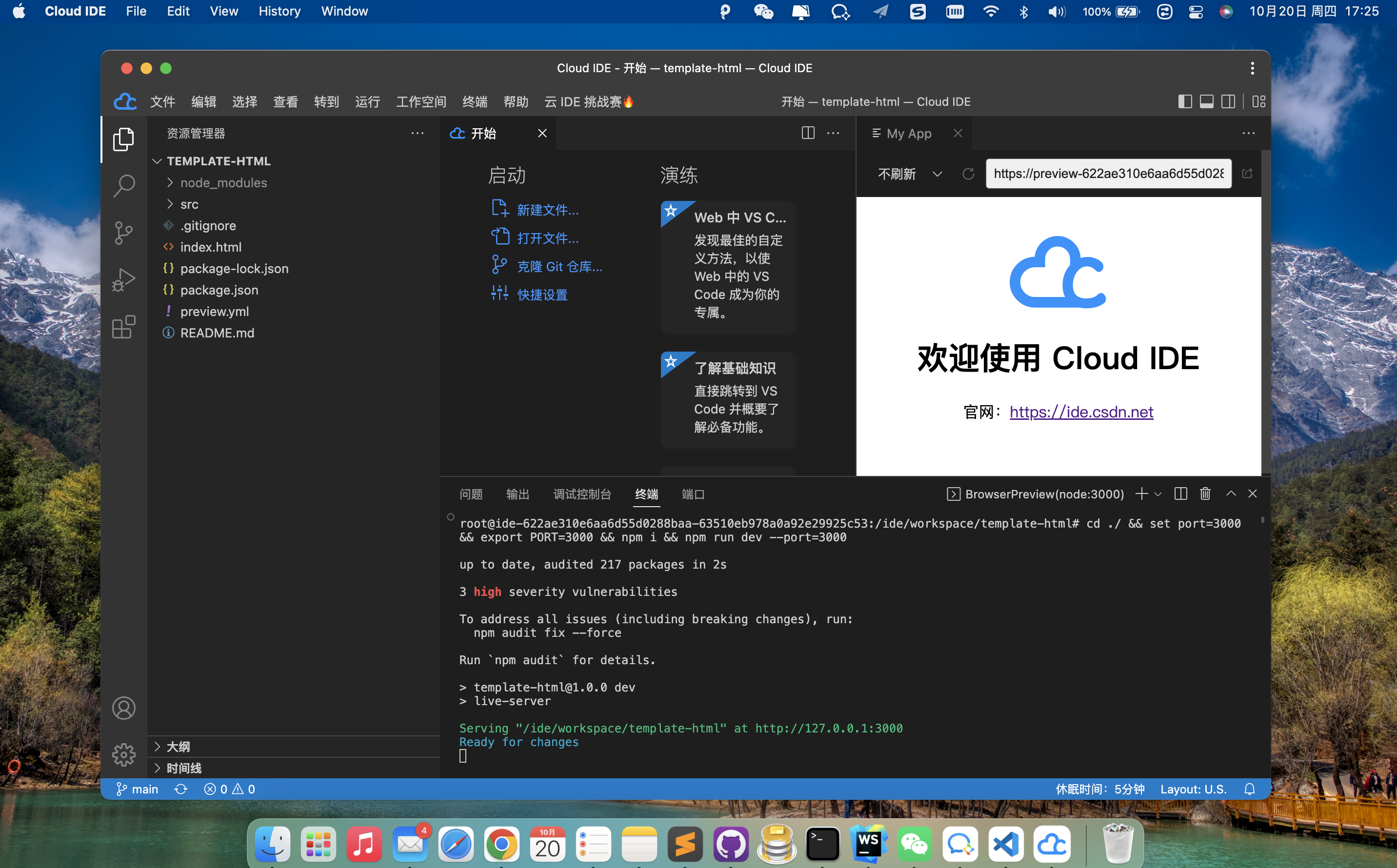Click main branch indicator in status bar
1397x868 pixels.
tap(137, 789)
